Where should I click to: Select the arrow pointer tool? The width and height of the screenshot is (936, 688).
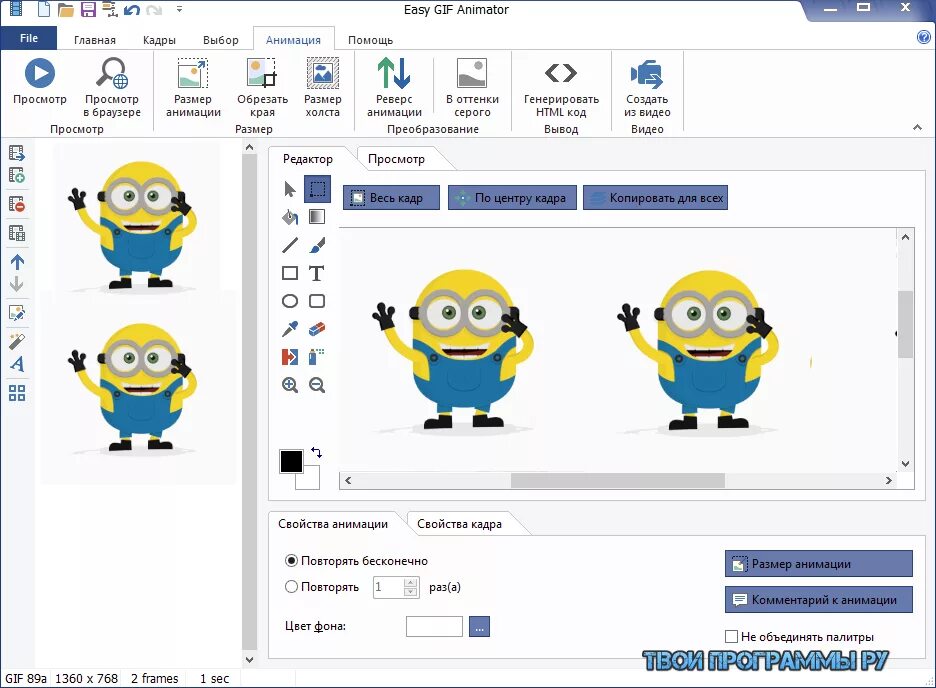[x=290, y=189]
